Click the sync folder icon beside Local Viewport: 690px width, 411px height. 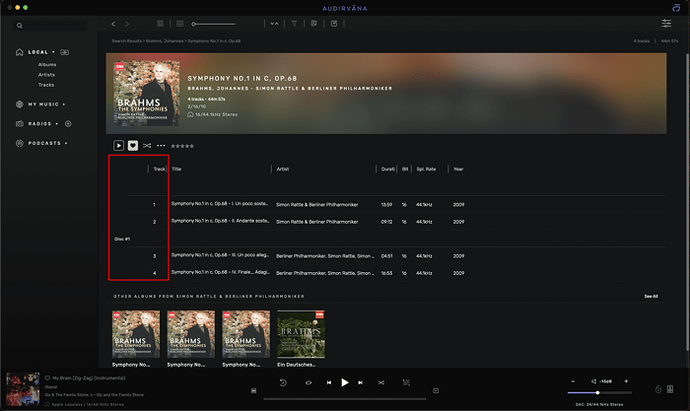(64, 52)
